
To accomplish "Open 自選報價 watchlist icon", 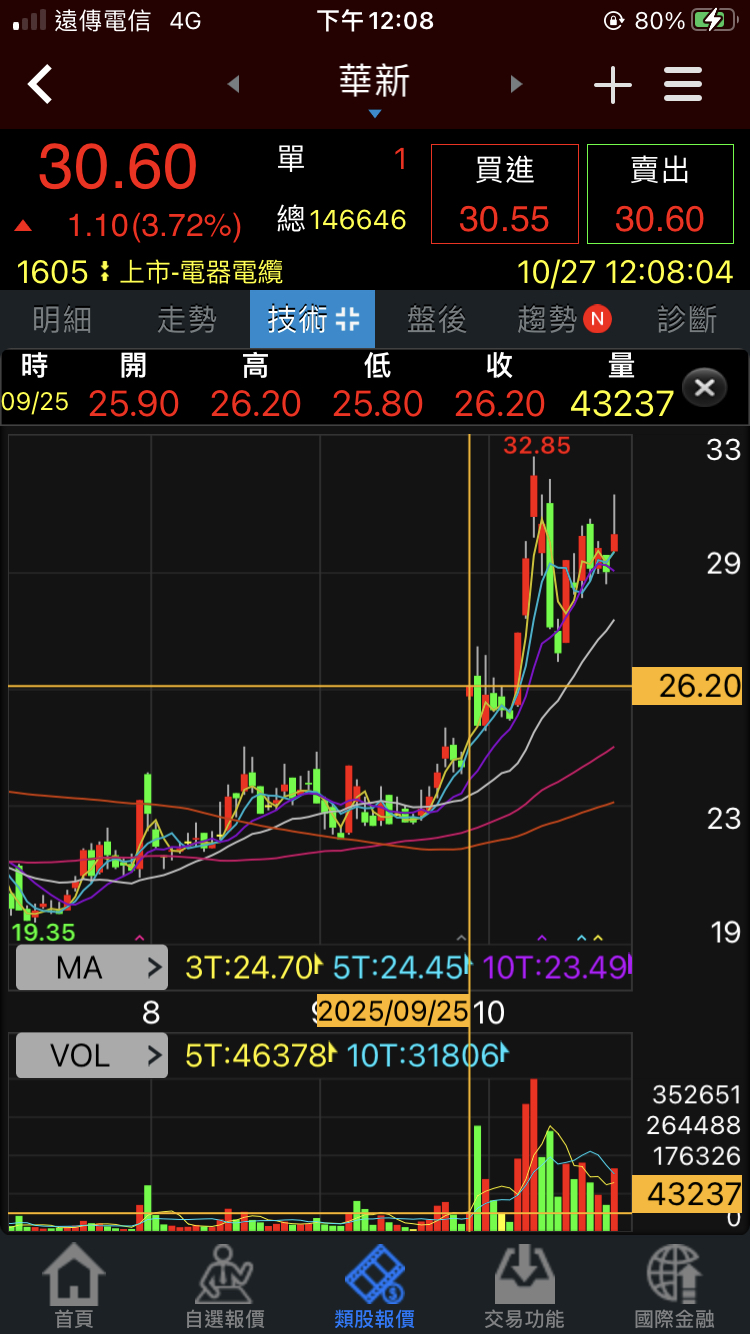I will 224,1285.
